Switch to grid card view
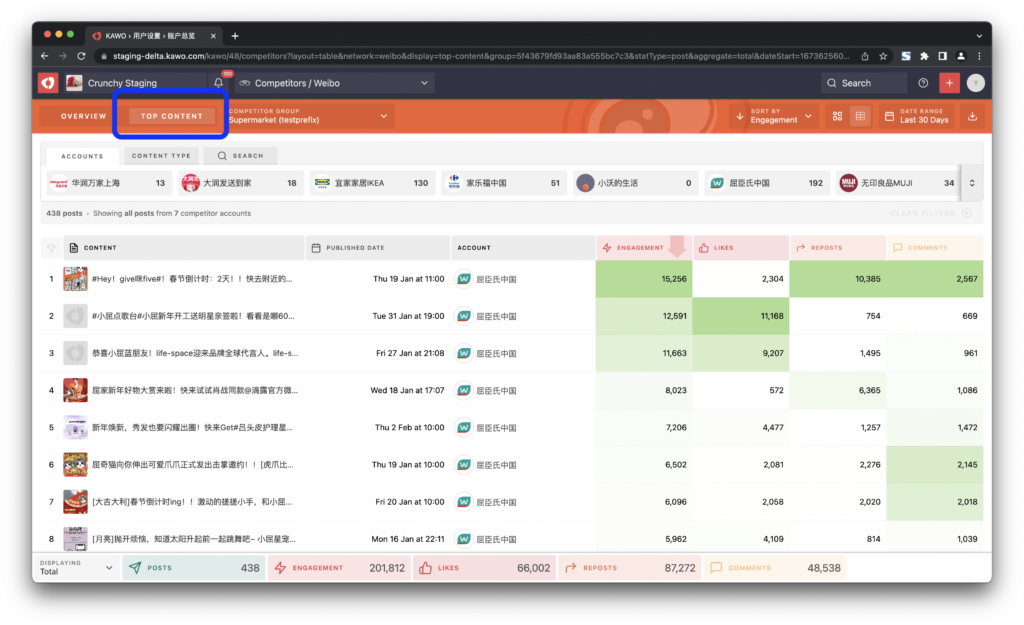 pos(837,116)
